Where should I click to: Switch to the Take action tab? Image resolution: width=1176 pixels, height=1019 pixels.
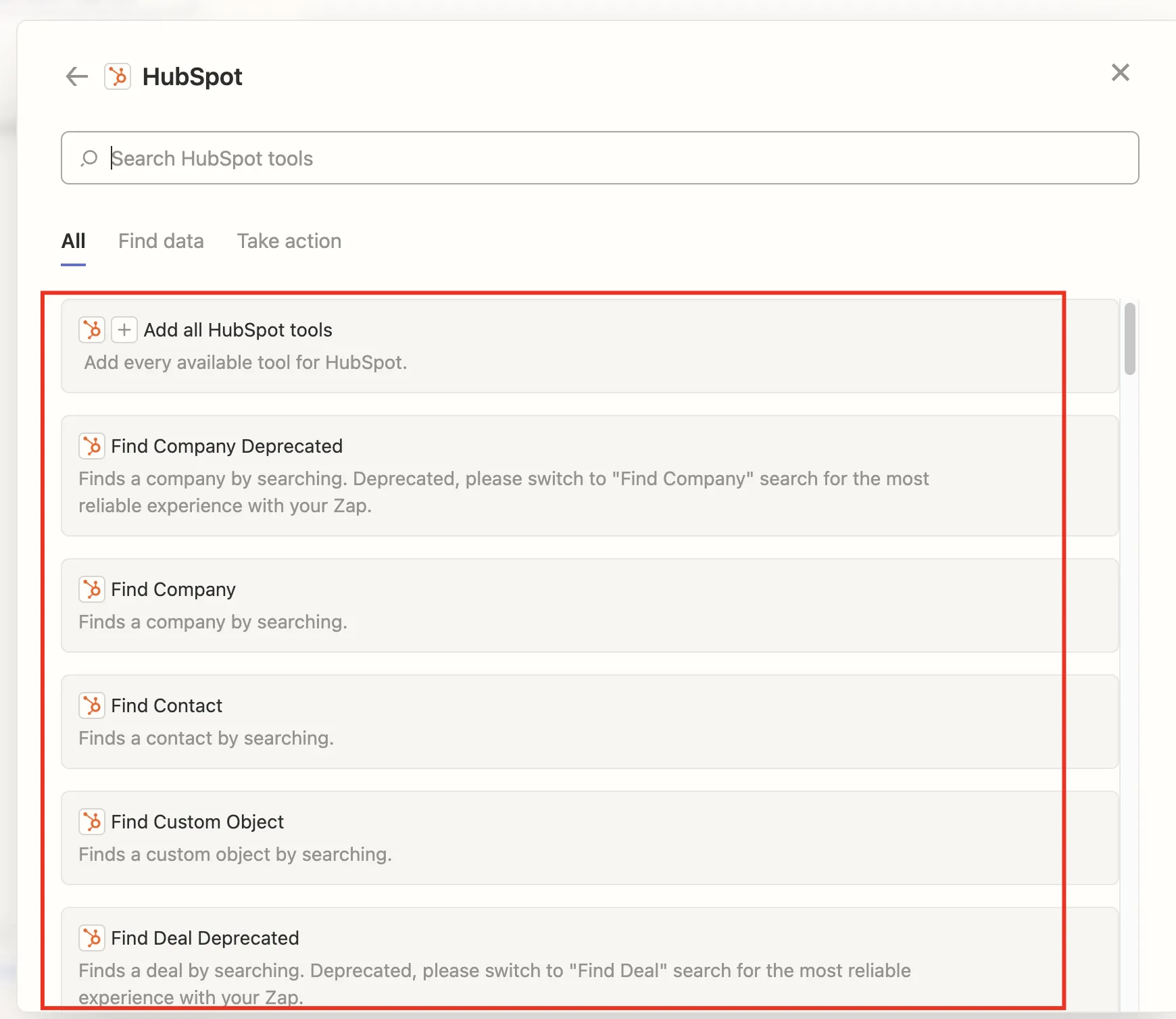click(x=289, y=241)
